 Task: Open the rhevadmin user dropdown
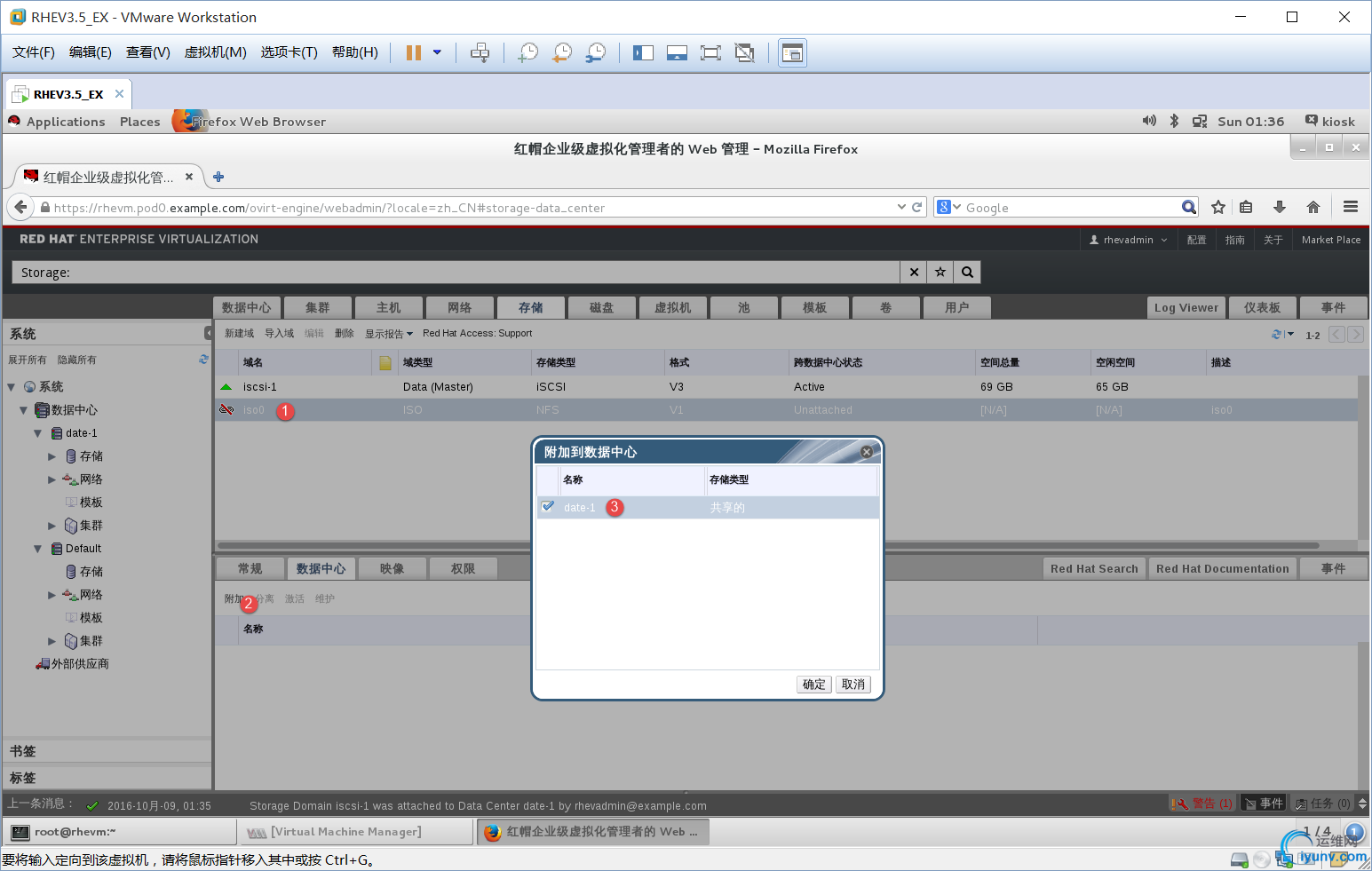coord(1129,240)
